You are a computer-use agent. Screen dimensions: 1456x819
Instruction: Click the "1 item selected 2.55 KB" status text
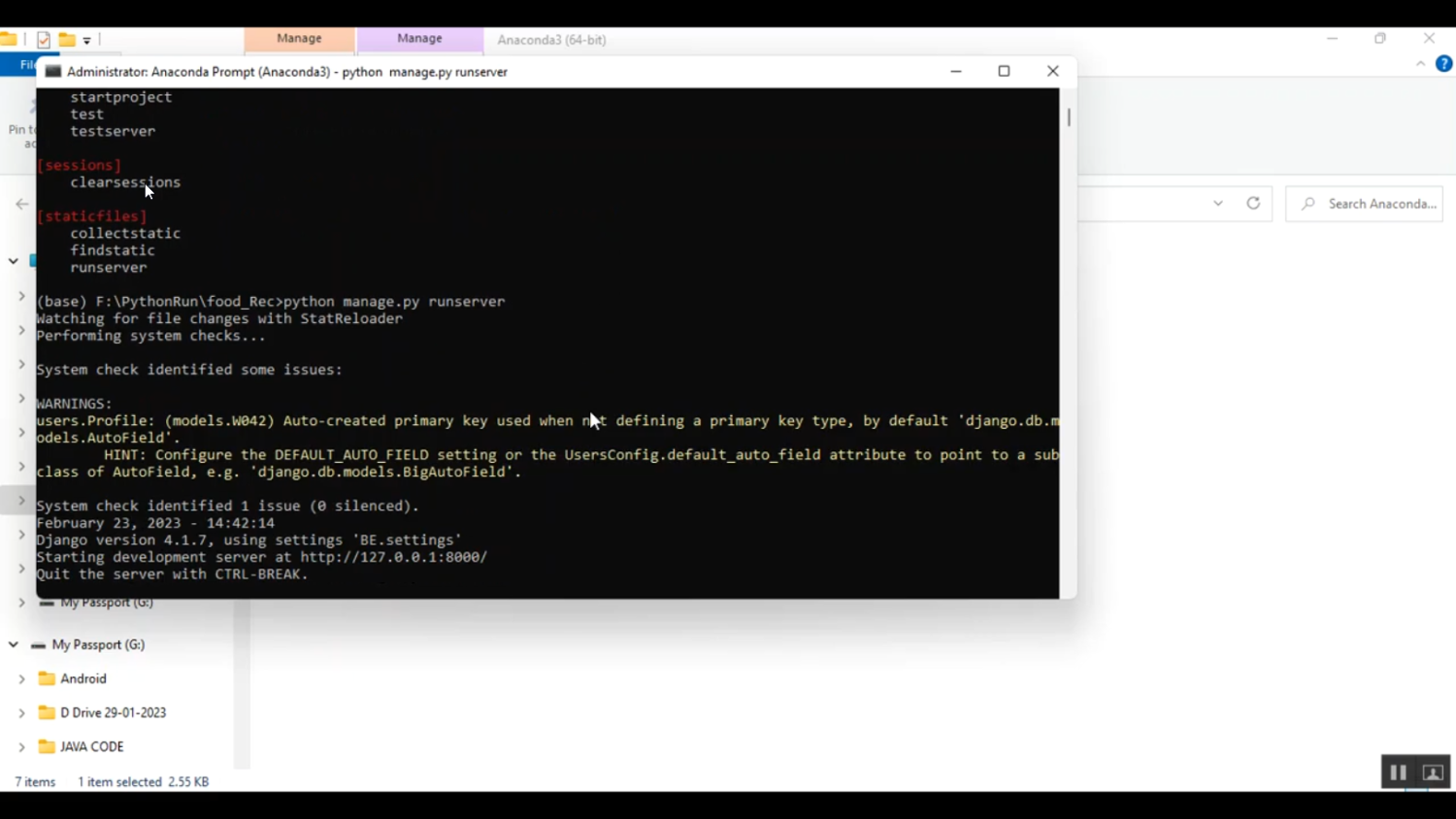point(144,782)
